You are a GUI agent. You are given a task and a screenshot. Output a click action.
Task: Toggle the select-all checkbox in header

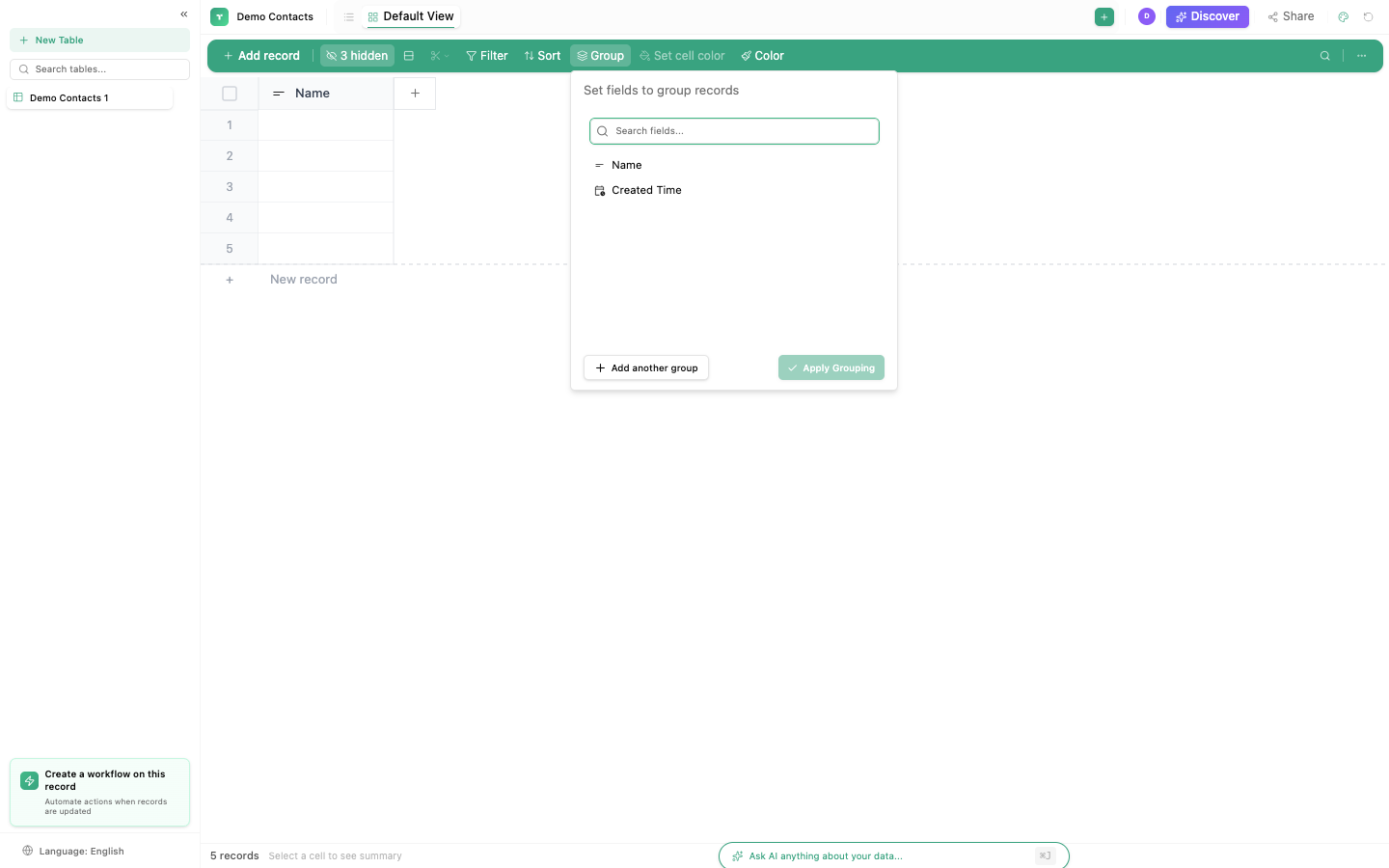(230, 94)
